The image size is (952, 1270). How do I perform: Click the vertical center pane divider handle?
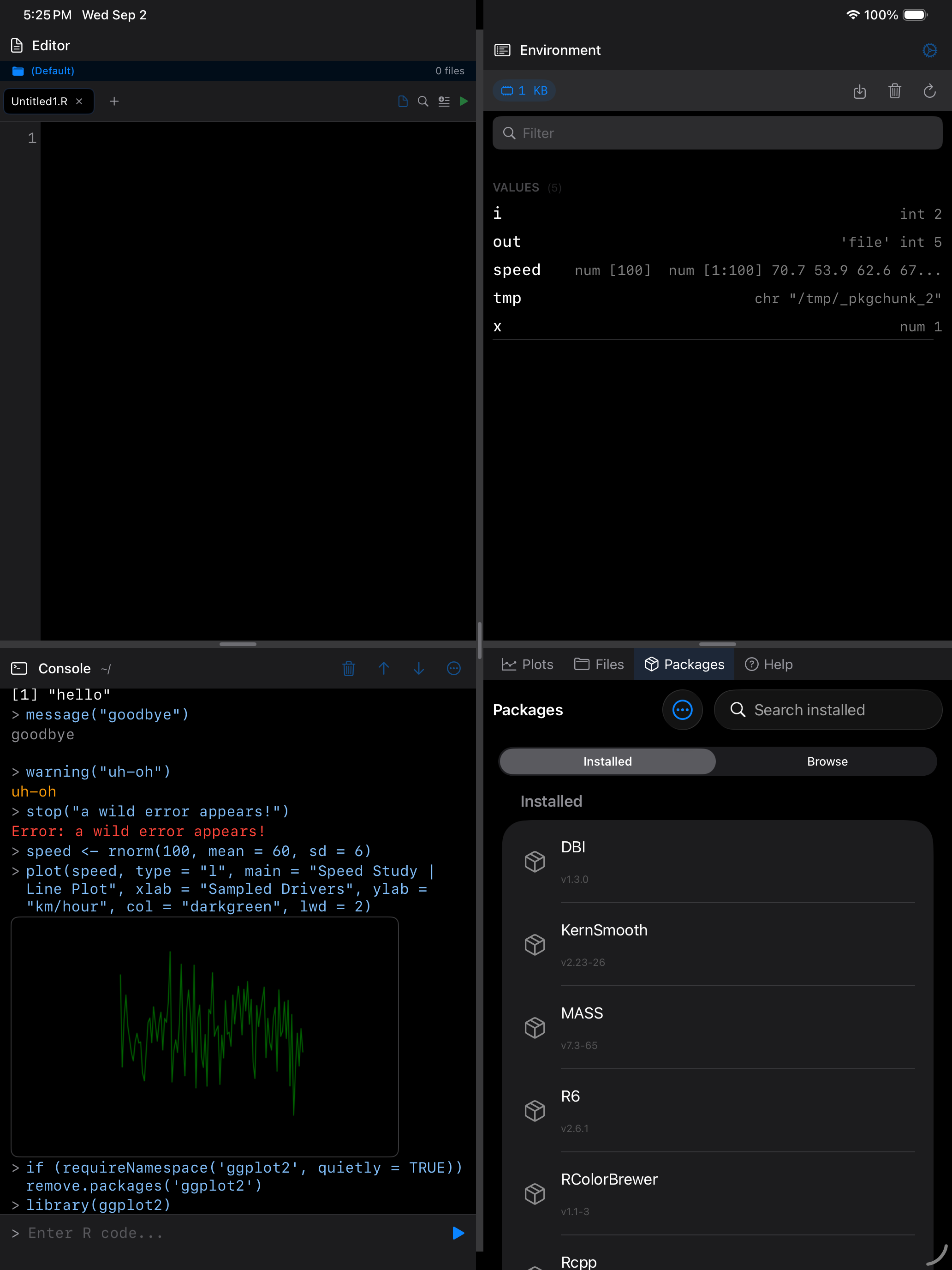tap(479, 640)
